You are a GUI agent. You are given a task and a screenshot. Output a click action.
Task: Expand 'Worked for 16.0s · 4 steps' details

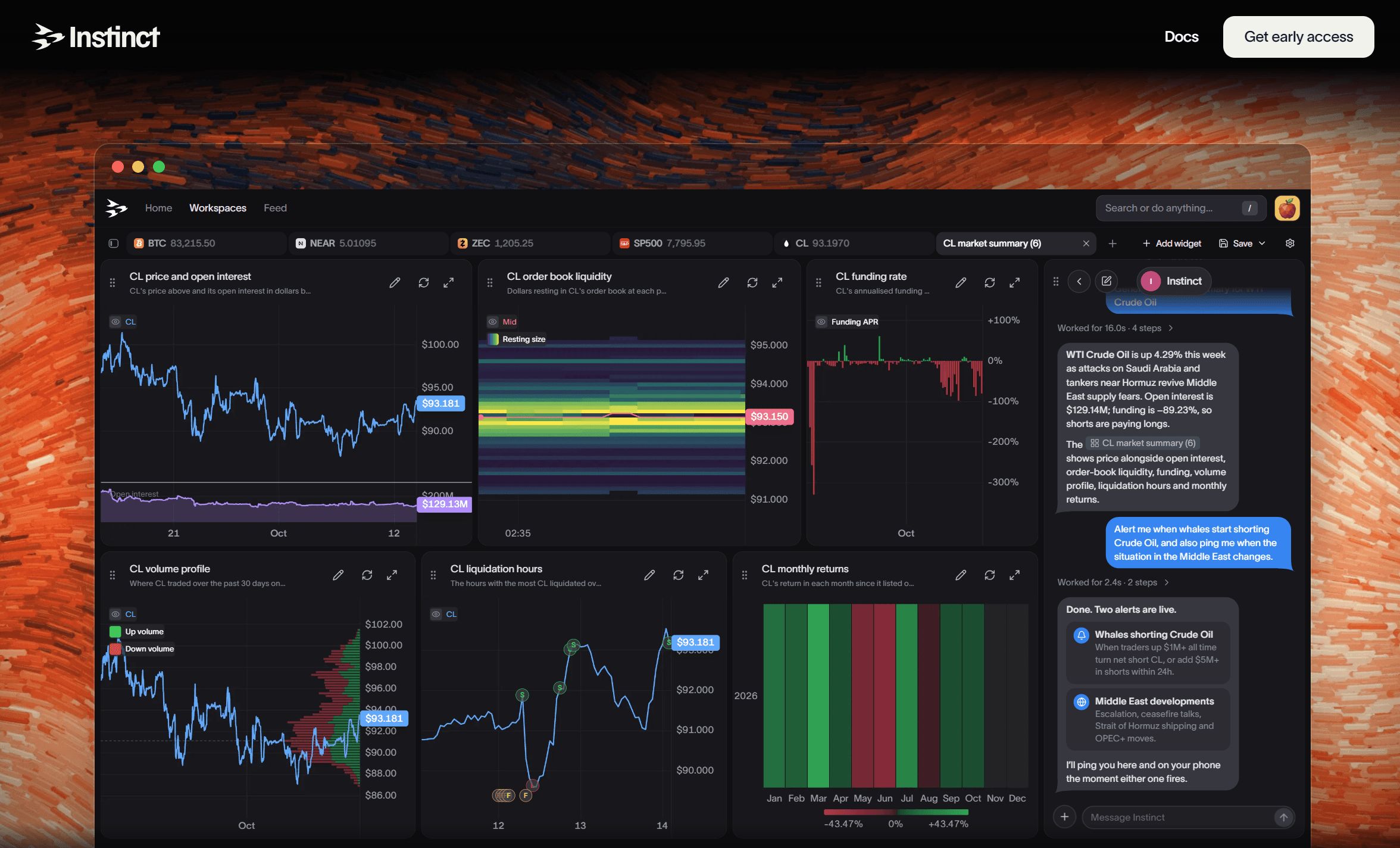tap(1115, 328)
